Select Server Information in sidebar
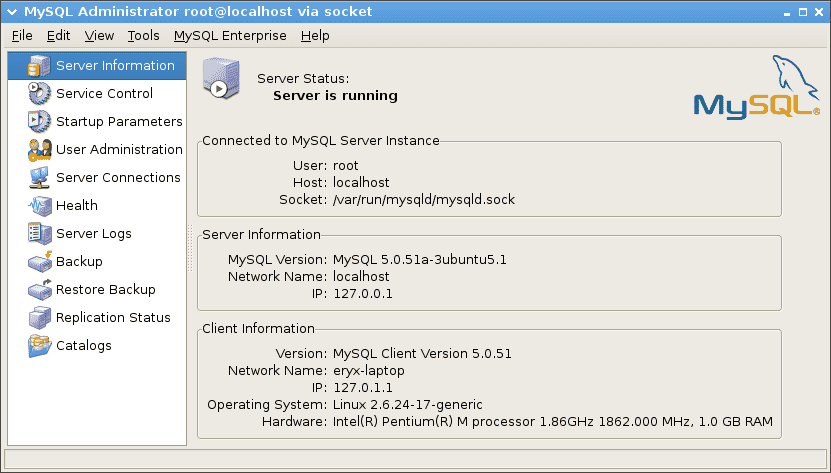The width and height of the screenshot is (831, 473). 97,66
